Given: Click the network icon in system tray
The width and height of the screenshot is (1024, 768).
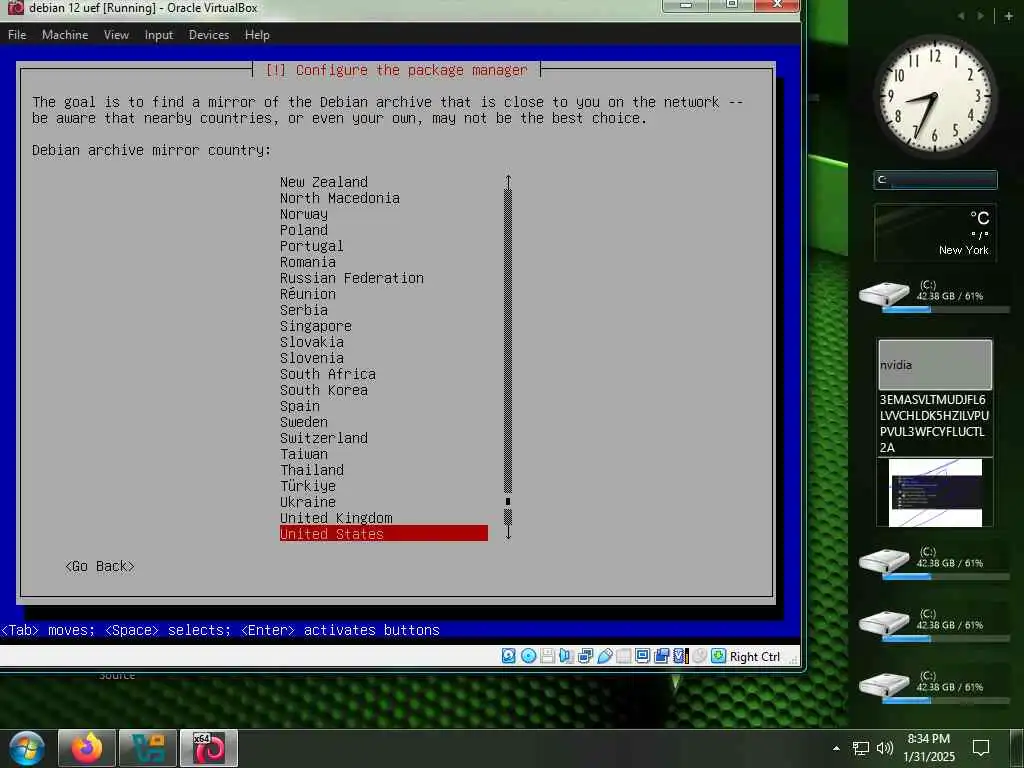Looking at the screenshot, I should [861, 748].
